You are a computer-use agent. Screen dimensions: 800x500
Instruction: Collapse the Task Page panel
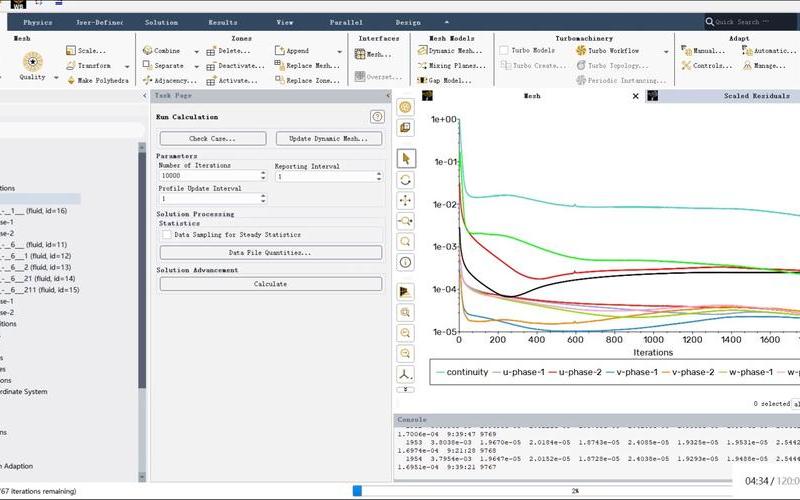[388, 95]
